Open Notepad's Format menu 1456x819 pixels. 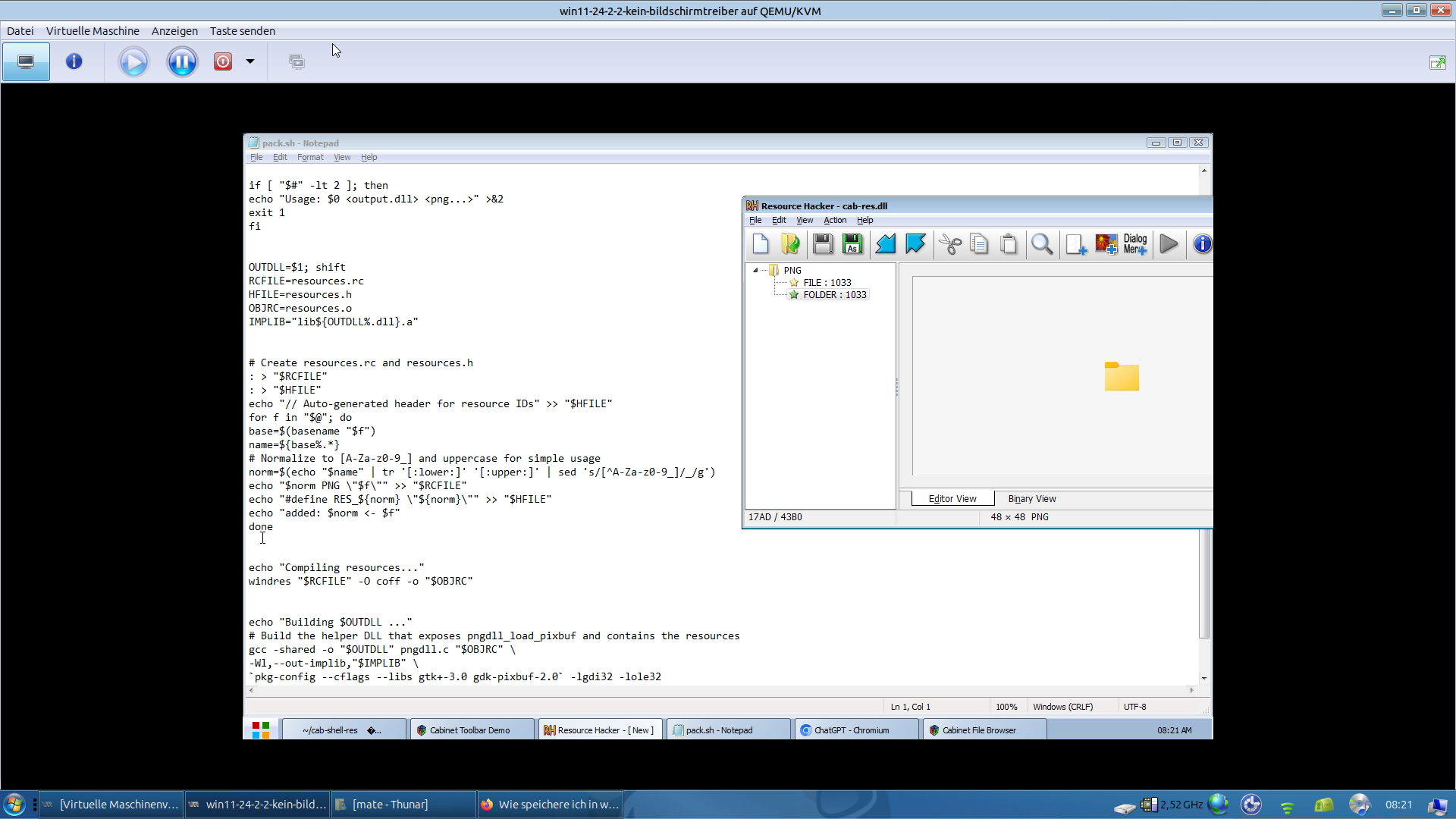coord(310,158)
